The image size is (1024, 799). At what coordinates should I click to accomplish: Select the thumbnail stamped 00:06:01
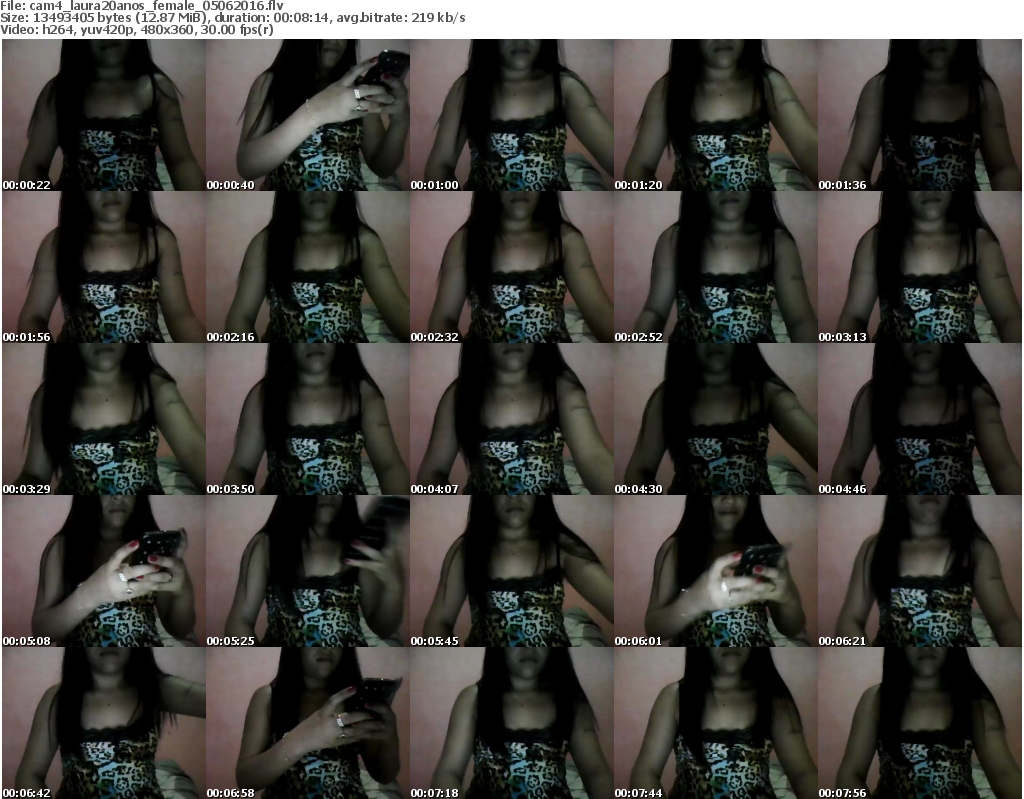[716, 571]
